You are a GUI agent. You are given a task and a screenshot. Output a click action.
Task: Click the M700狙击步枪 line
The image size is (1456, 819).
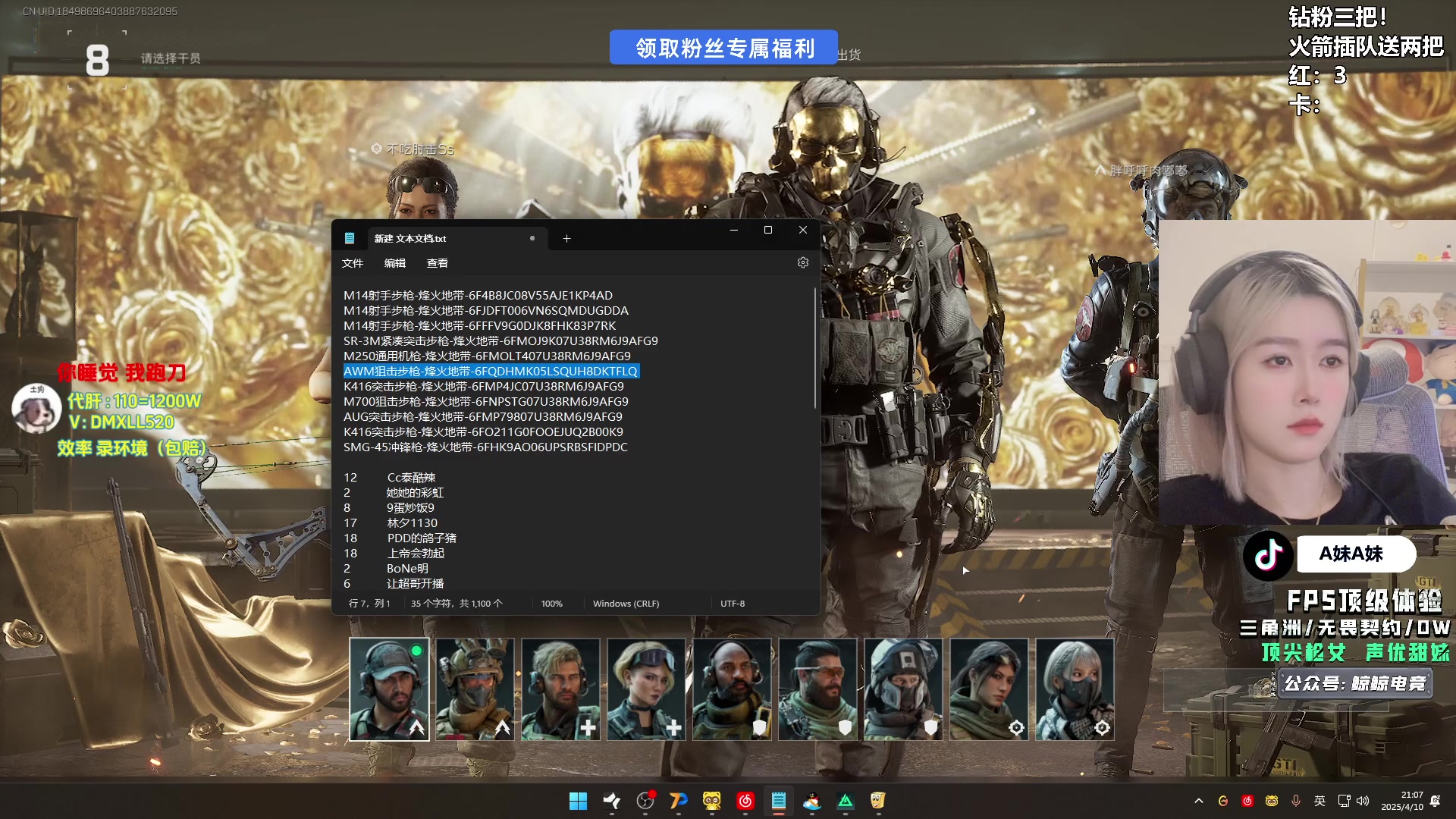pyautogui.click(x=486, y=401)
